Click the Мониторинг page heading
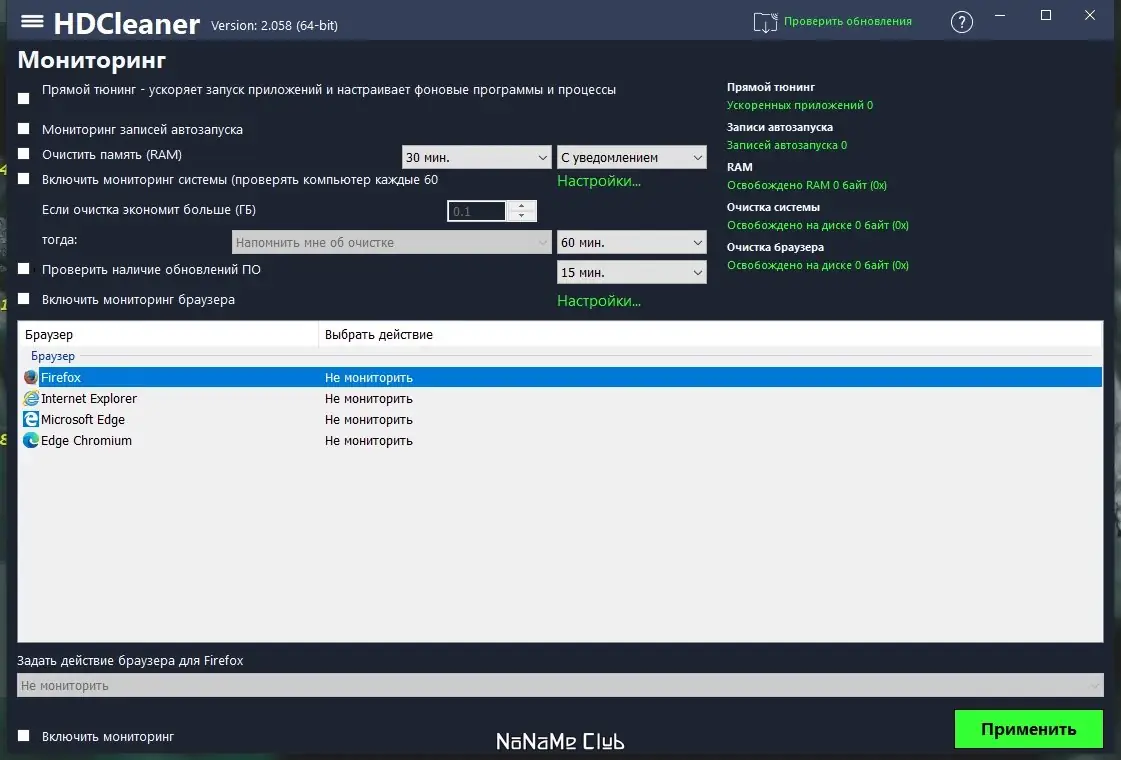The height and width of the screenshot is (760, 1121). (x=92, y=60)
